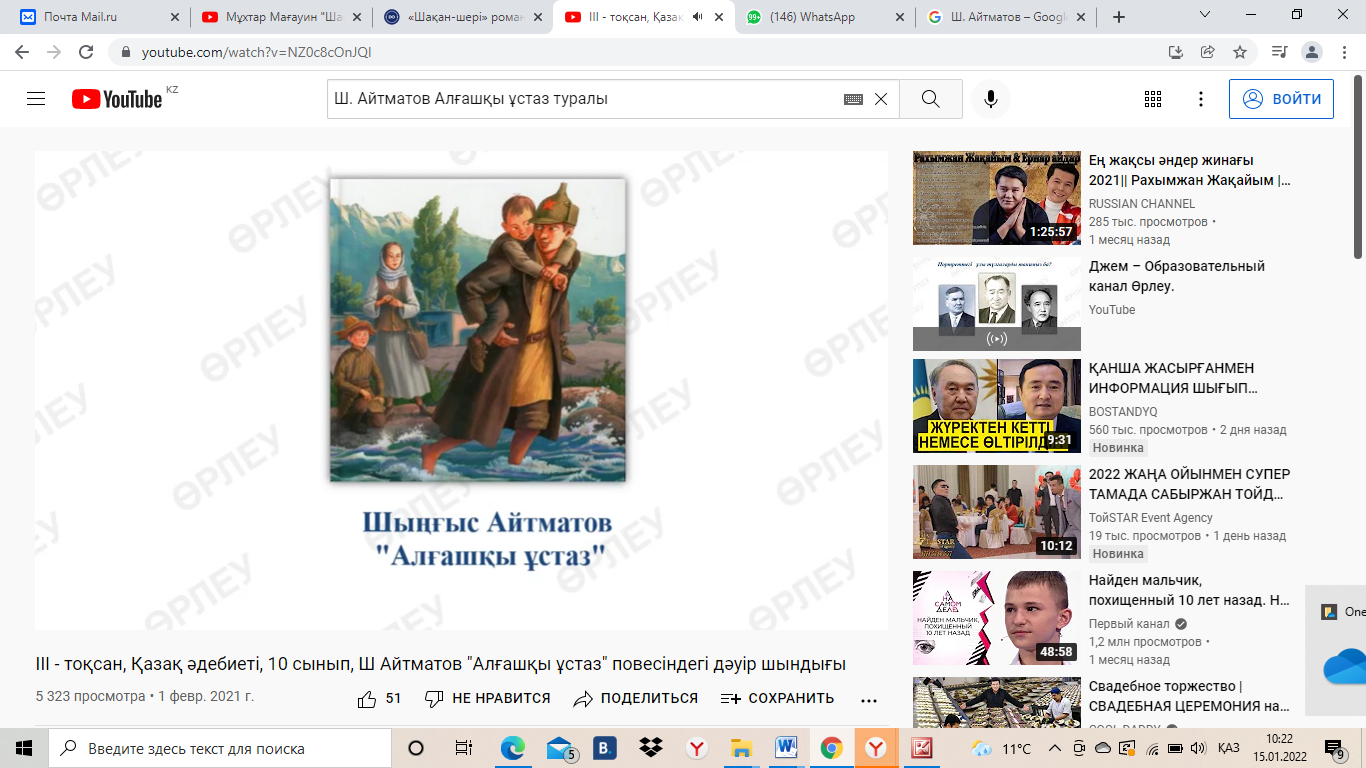Switch to the «Шақан-шері» роман tab
Screen dimensions: 1366x768
click(462, 17)
